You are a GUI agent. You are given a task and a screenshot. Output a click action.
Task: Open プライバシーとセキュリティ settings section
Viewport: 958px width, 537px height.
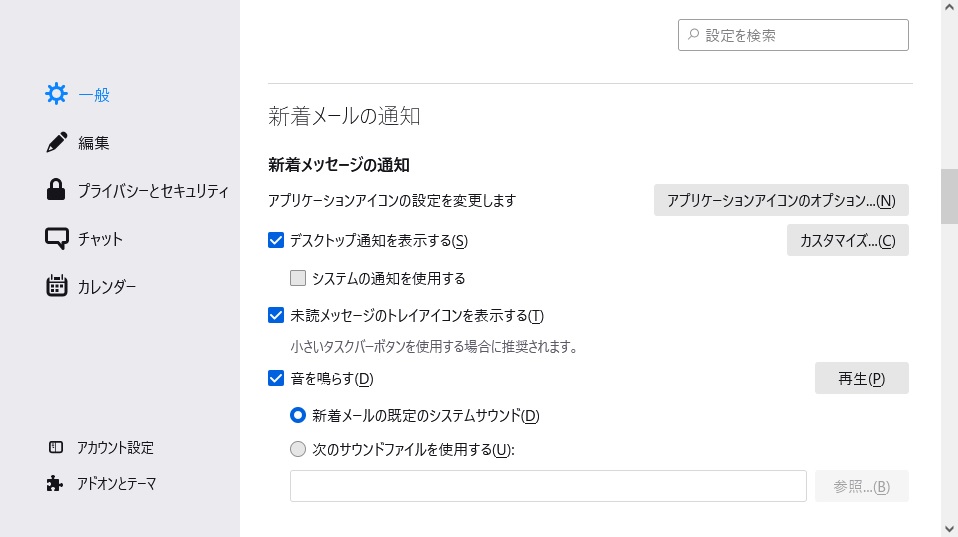coord(153,191)
